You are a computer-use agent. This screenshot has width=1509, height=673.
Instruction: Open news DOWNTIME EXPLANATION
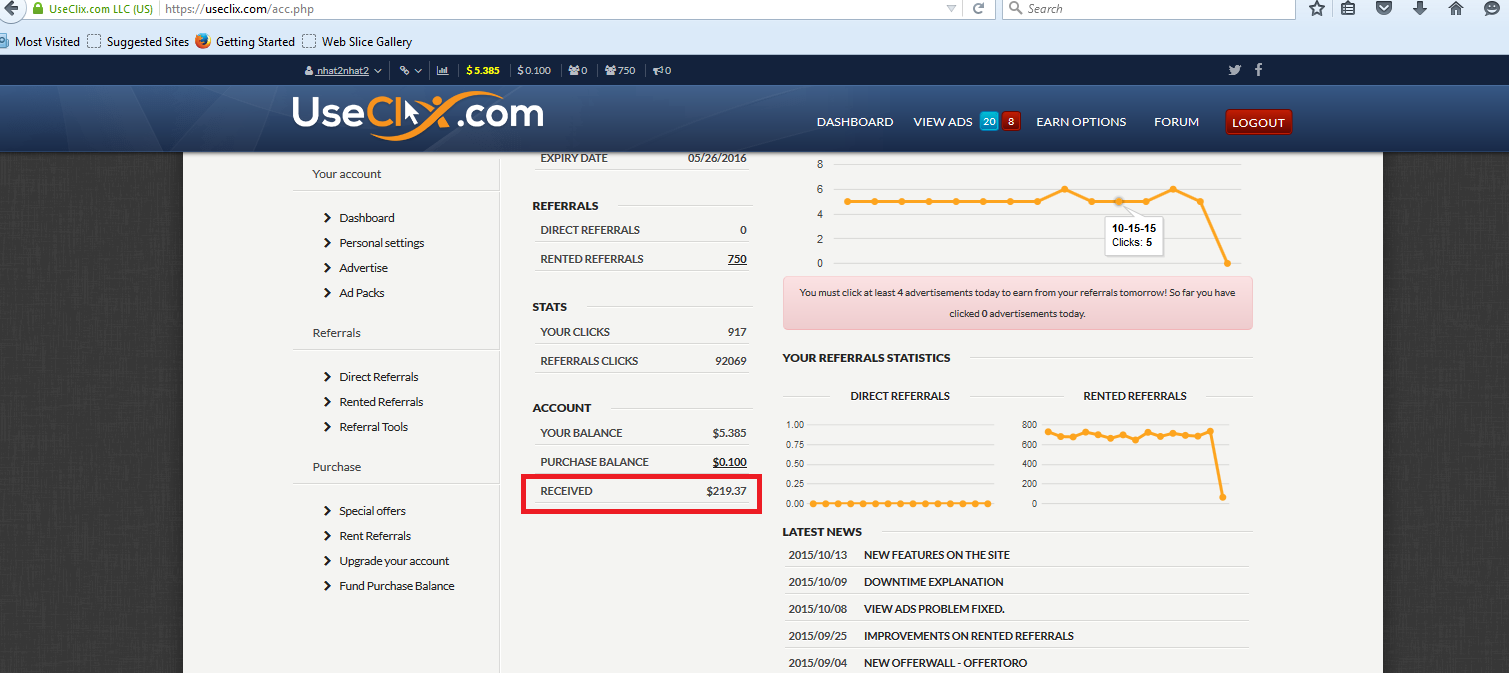933,582
